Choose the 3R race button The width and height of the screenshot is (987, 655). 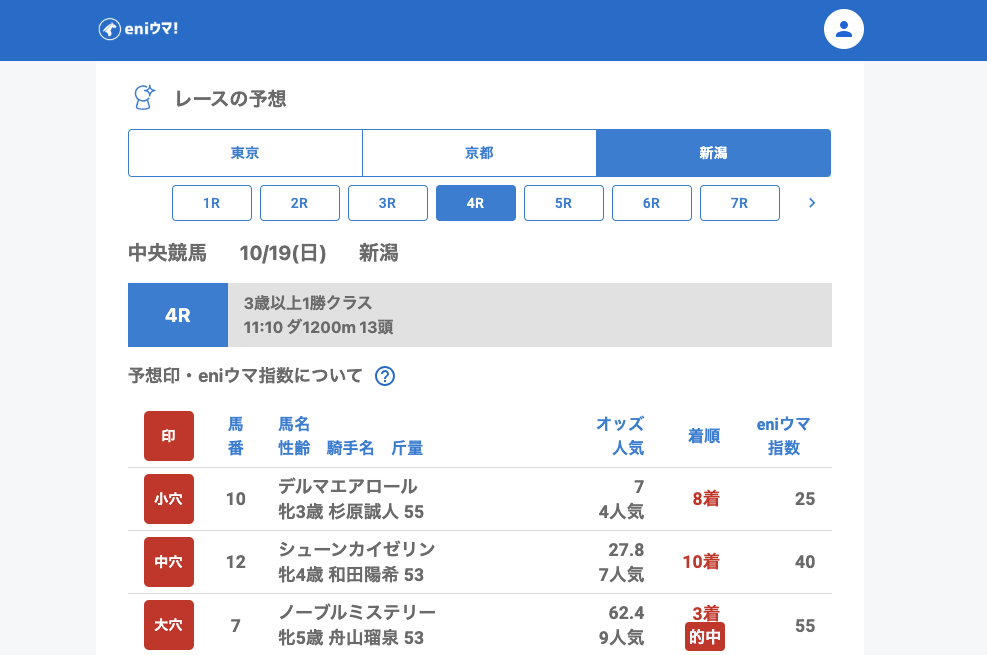click(388, 203)
